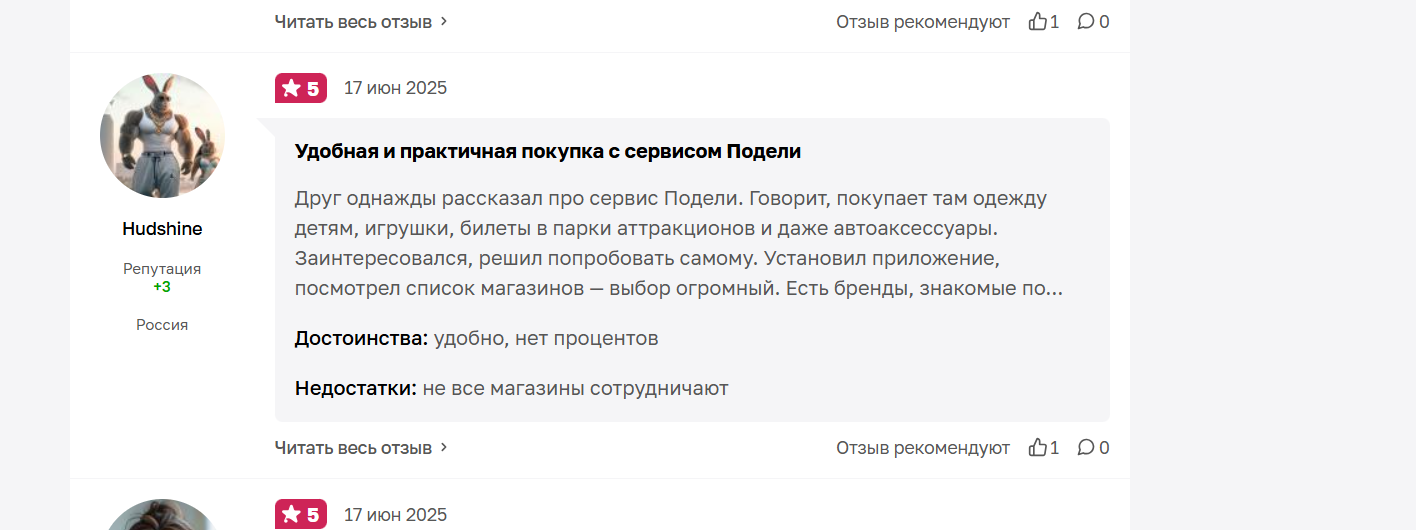1416x530 pixels.
Task: Expand the topmost review using its chevron arrow
Action: pyautogui.click(x=445, y=21)
